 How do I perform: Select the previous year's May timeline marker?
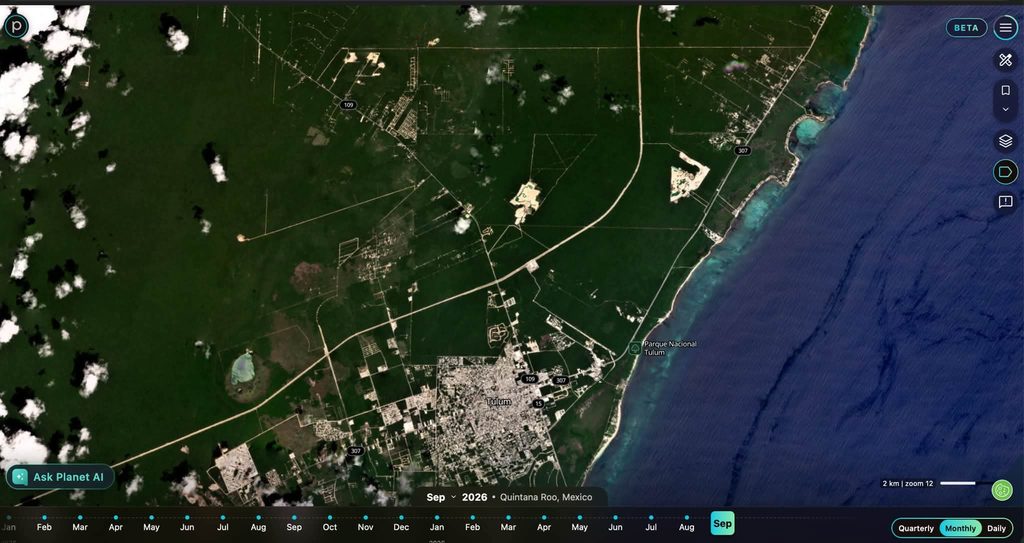[151, 525]
